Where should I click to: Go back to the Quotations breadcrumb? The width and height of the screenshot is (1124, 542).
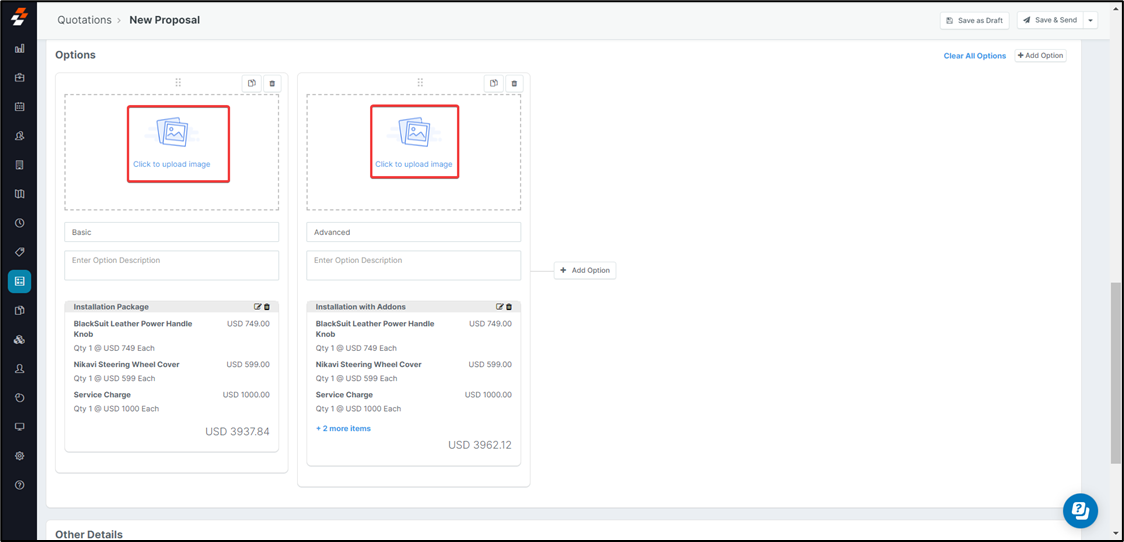85,20
